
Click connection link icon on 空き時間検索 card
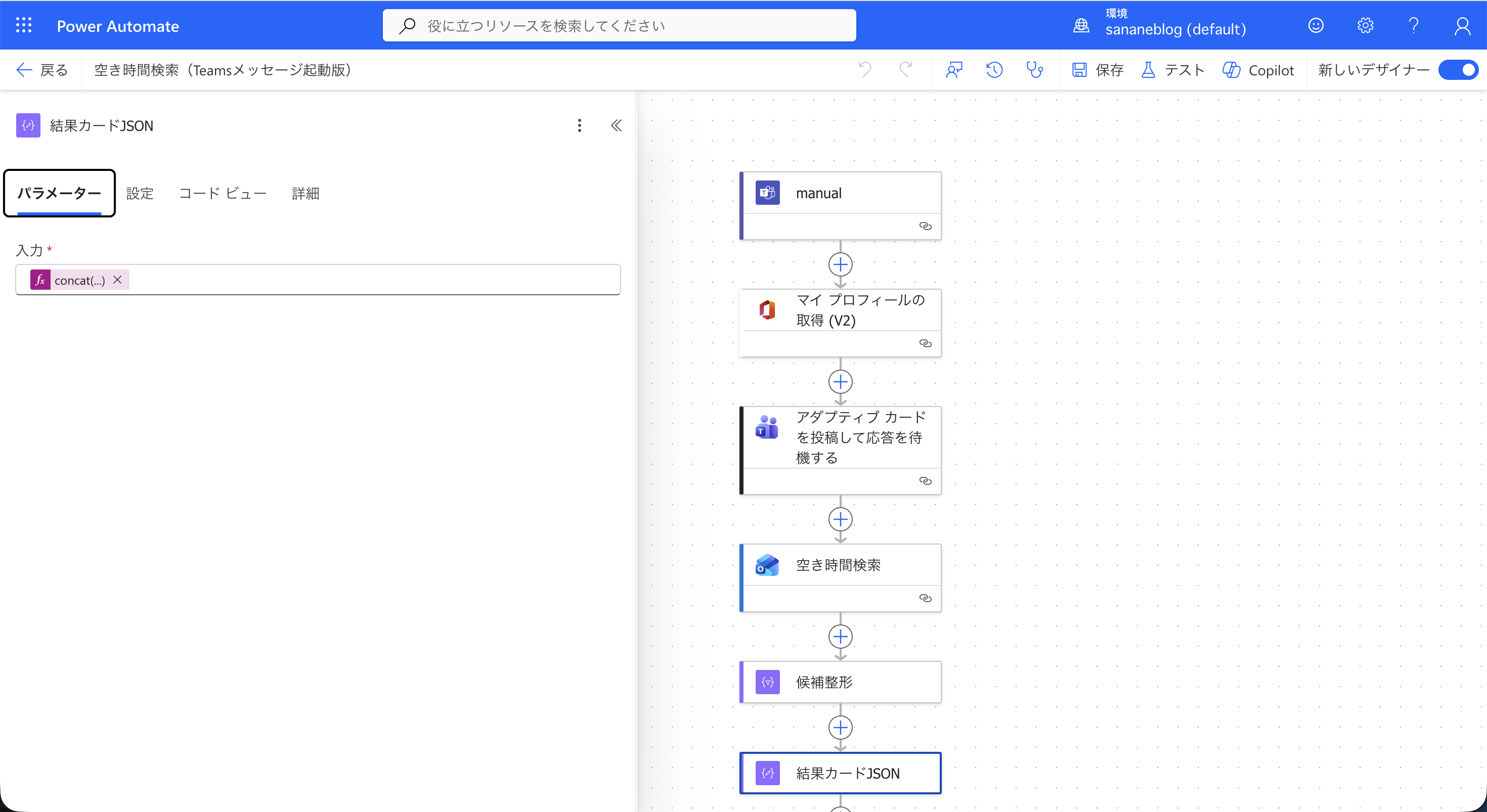(x=926, y=598)
